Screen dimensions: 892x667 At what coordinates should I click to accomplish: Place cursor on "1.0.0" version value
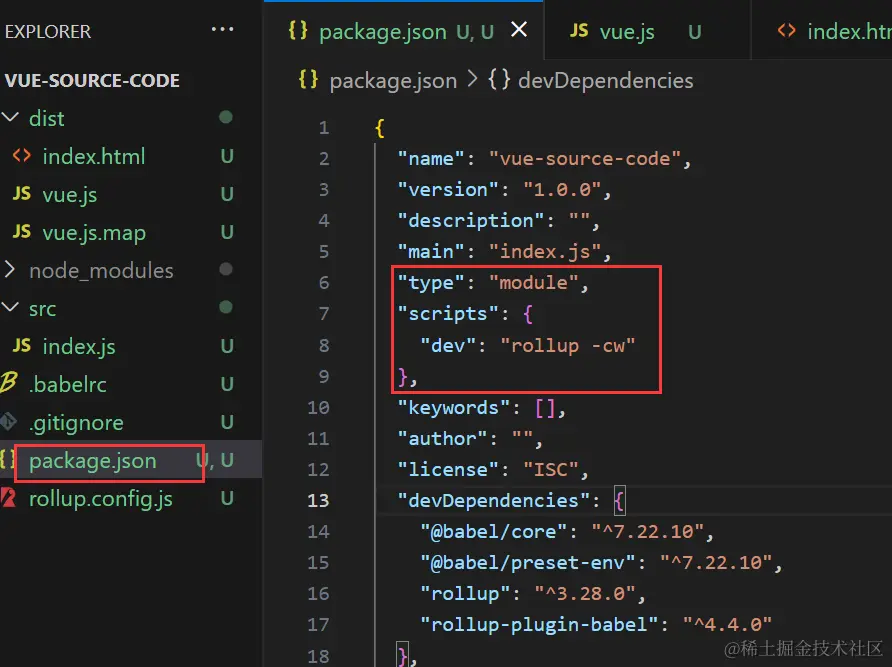562,190
